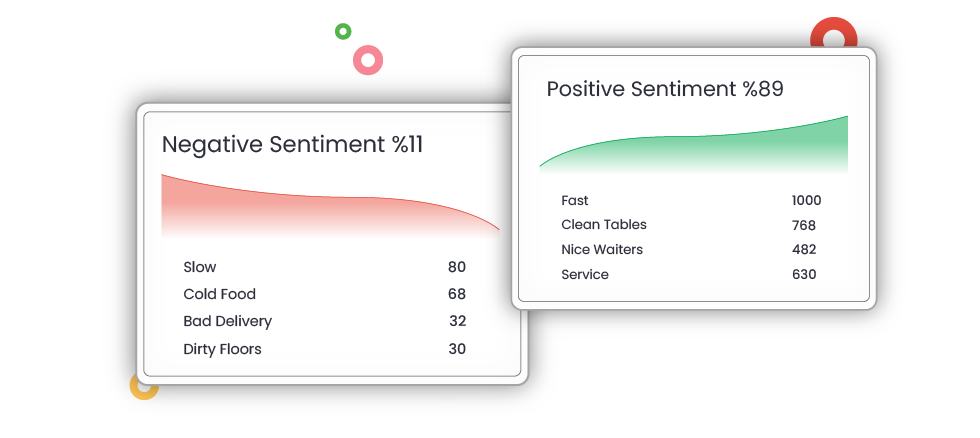Pick the Nice Waiters keyword
The width and height of the screenshot is (980, 438).
tap(602, 249)
